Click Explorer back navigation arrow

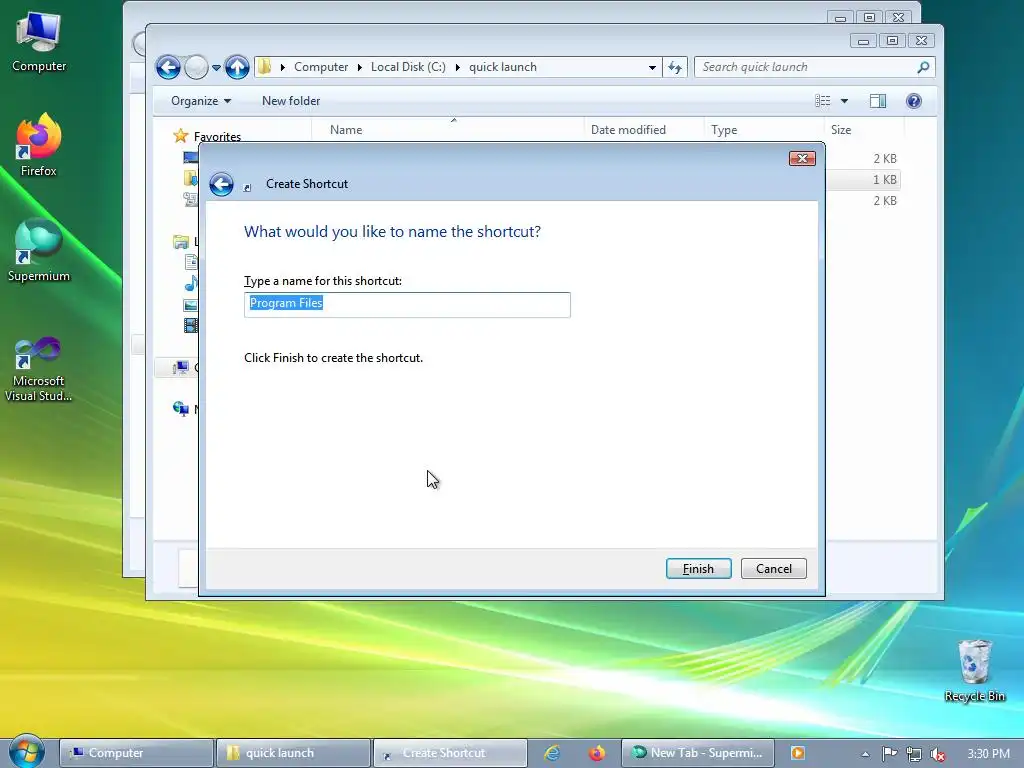click(168, 67)
